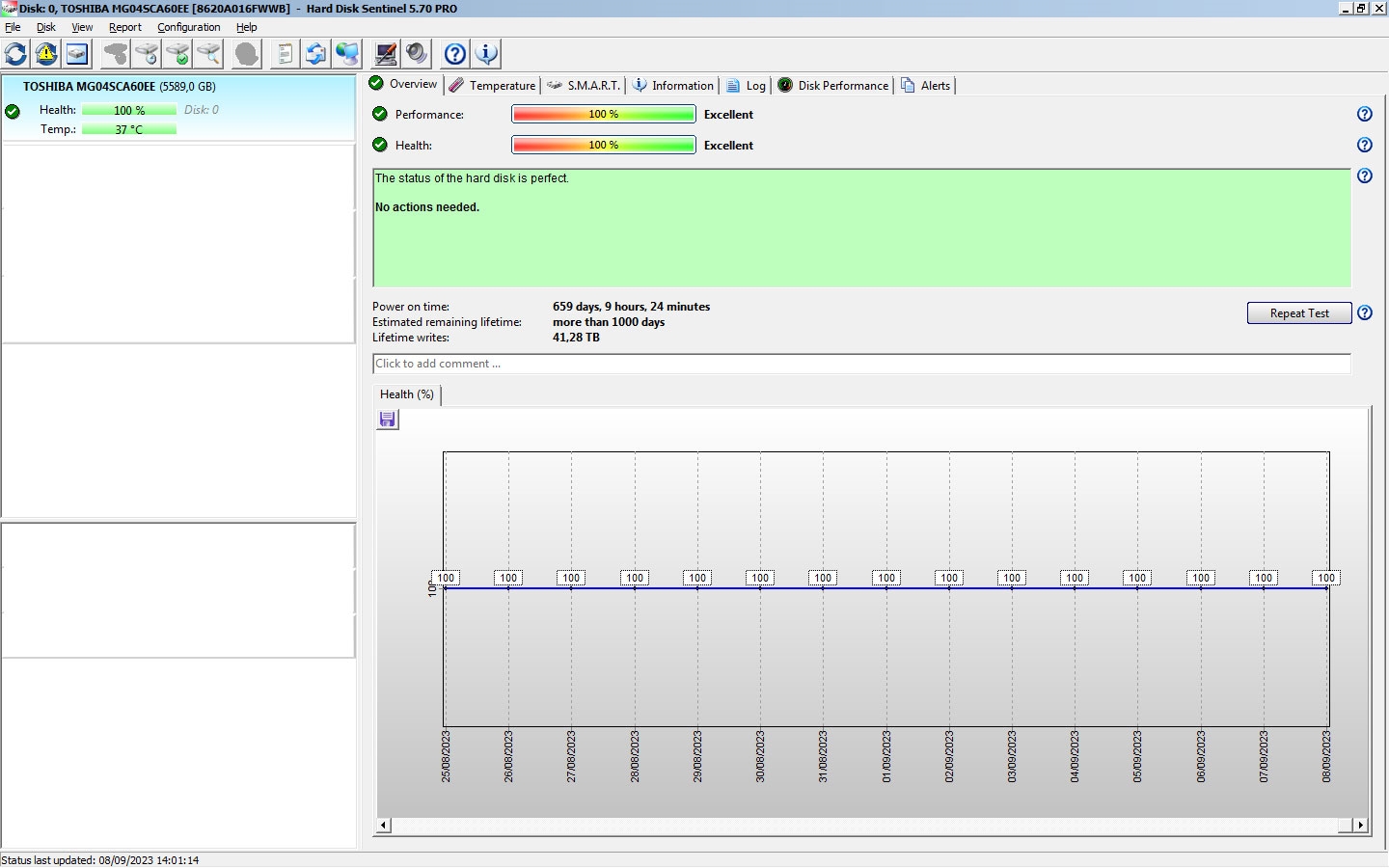Viewport: 1389px width, 868px height.
Task: Open help with the question mark toolbar icon
Action: click(455, 54)
